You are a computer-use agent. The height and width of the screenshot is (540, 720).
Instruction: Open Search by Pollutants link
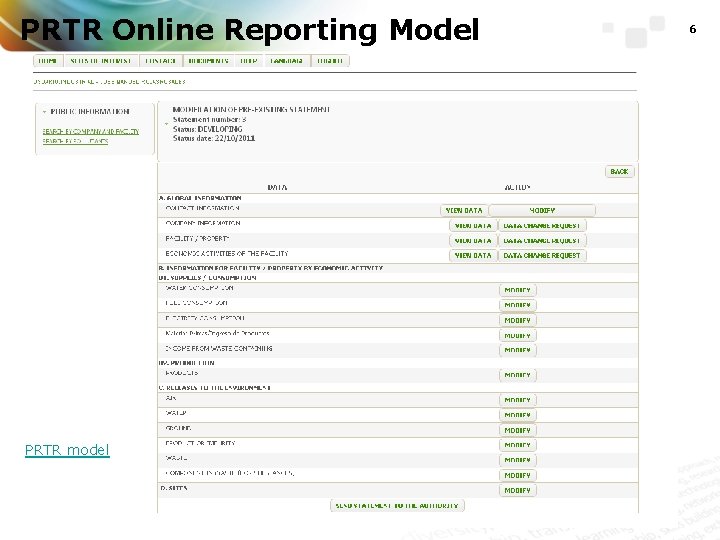click(x=75, y=141)
